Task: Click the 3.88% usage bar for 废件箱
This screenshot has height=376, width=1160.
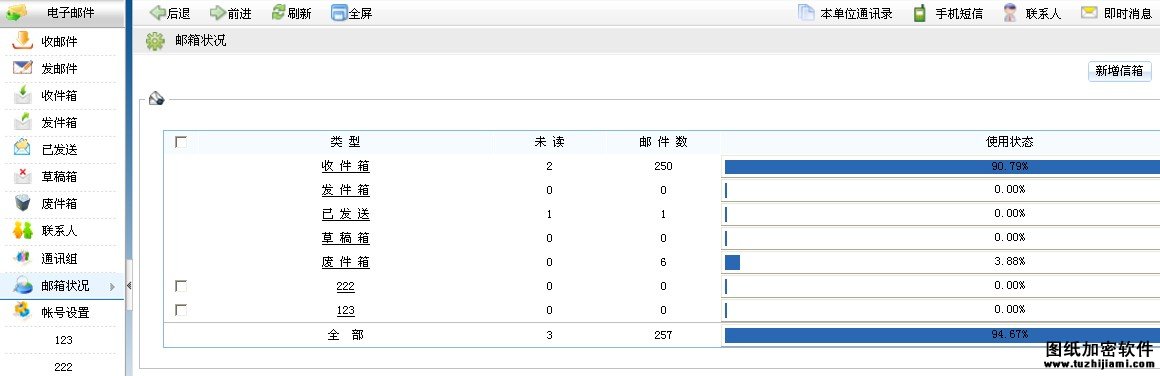Action: click(x=732, y=262)
